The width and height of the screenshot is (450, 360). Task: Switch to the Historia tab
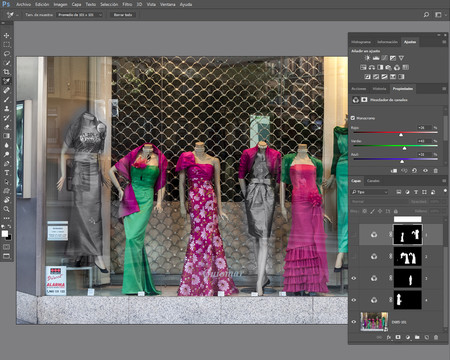pos(379,89)
